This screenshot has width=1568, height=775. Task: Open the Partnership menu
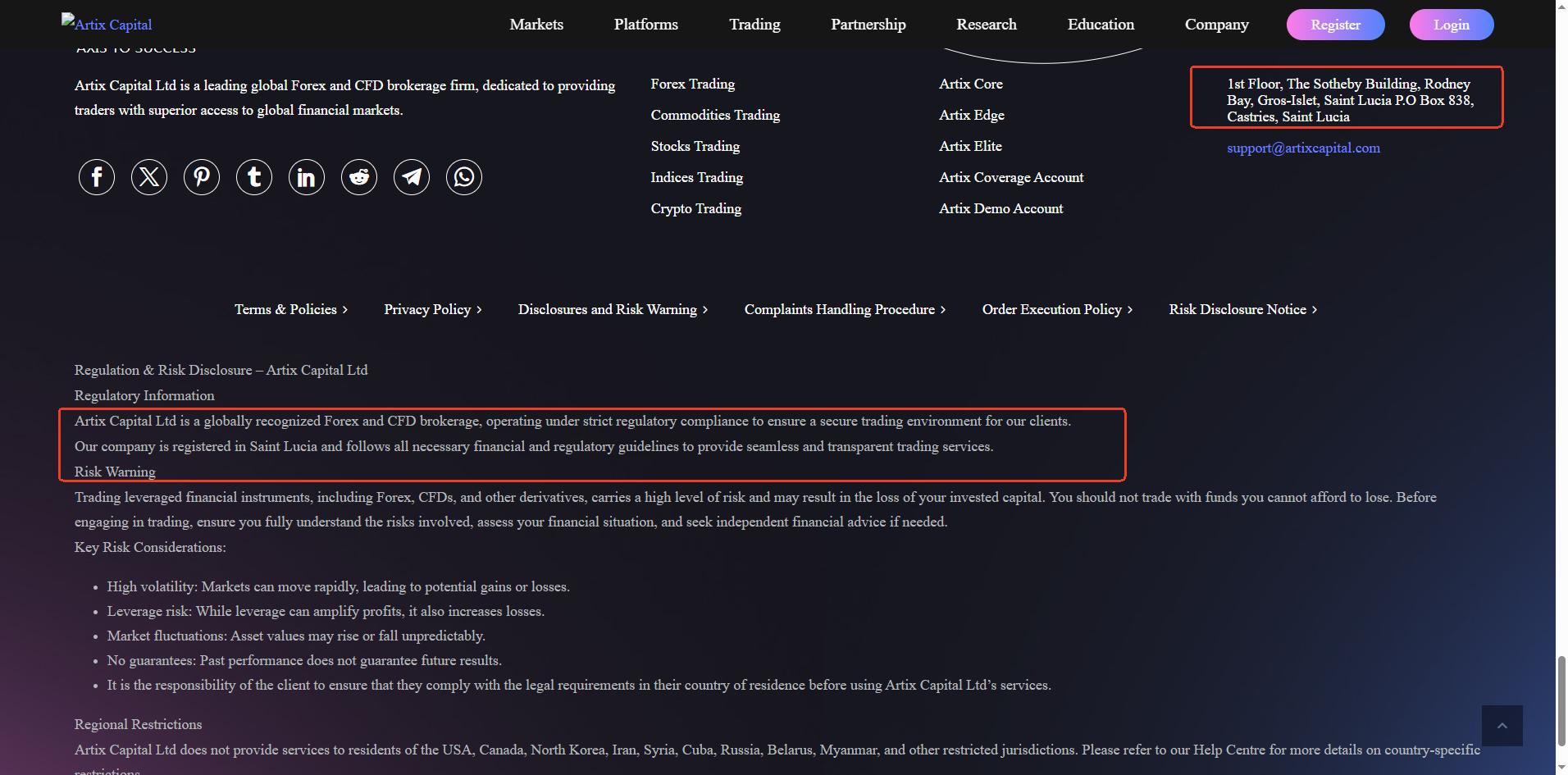point(868,25)
